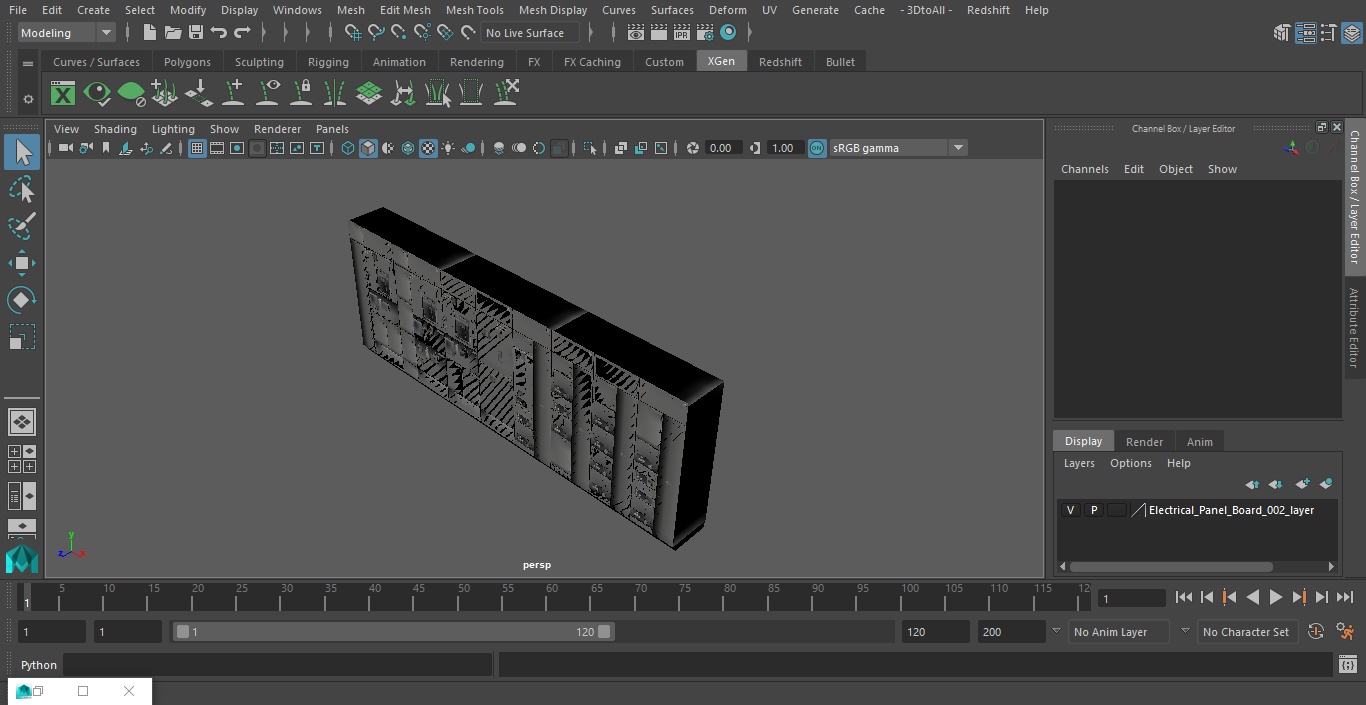Toggle isolate select icon
Image resolution: width=1366 pixels, height=705 pixels.
tap(590, 148)
